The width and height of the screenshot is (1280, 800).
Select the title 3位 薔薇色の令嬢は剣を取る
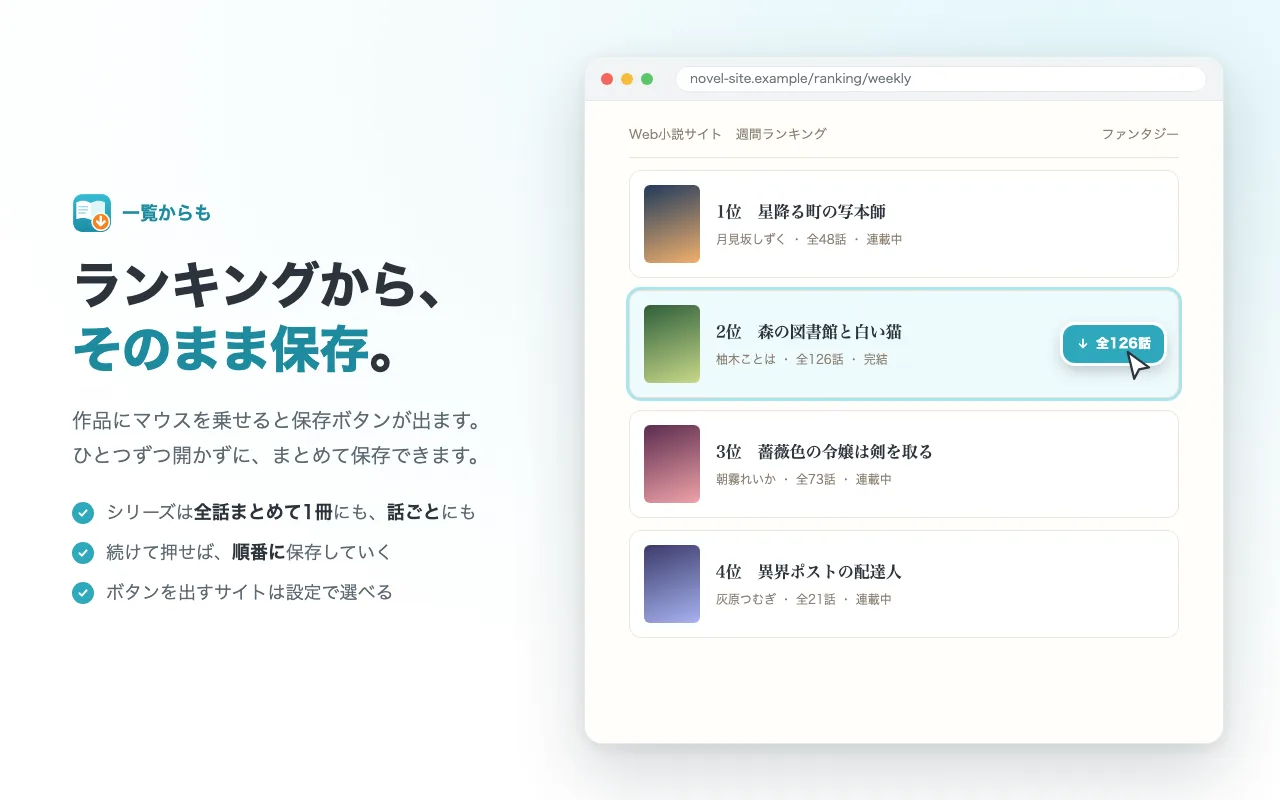coord(824,452)
